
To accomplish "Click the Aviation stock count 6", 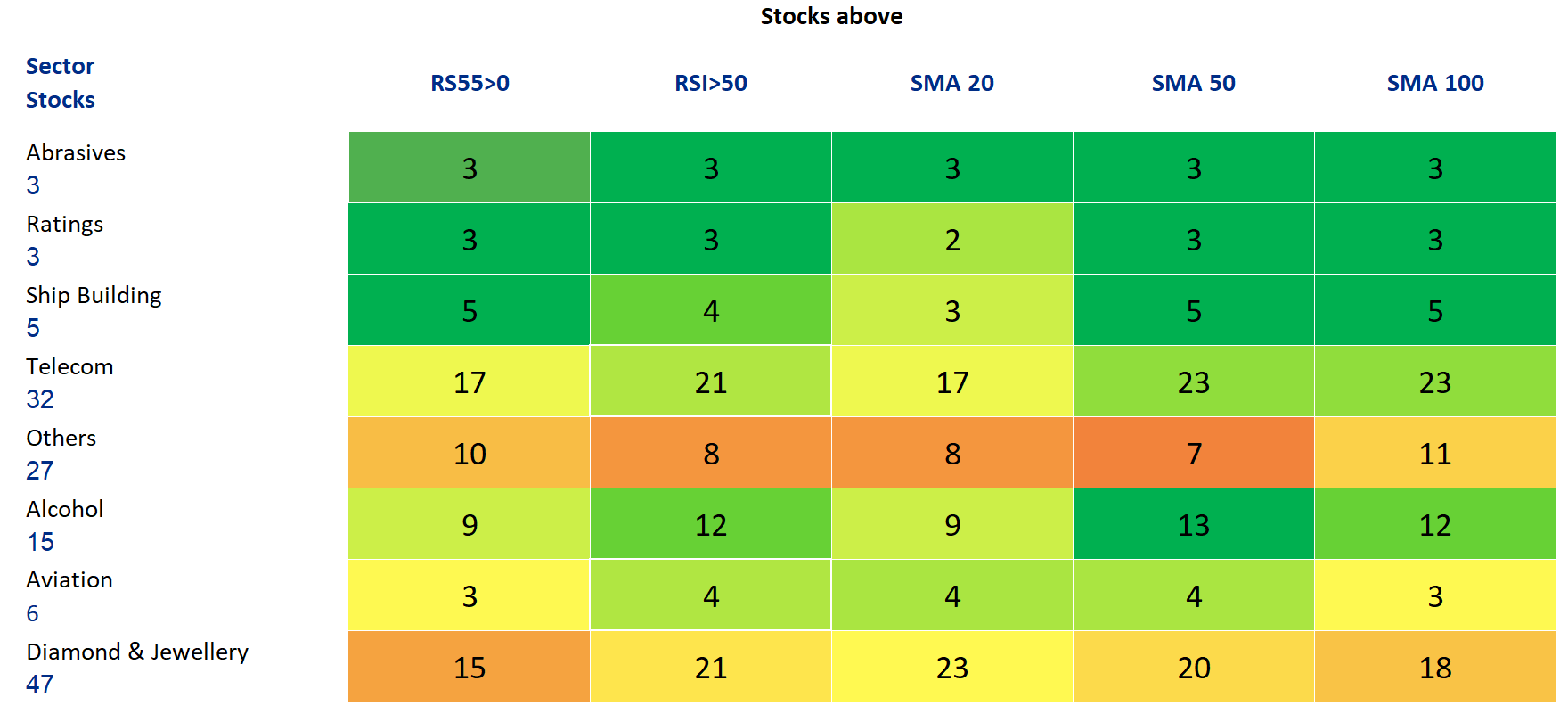I will [33, 613].
